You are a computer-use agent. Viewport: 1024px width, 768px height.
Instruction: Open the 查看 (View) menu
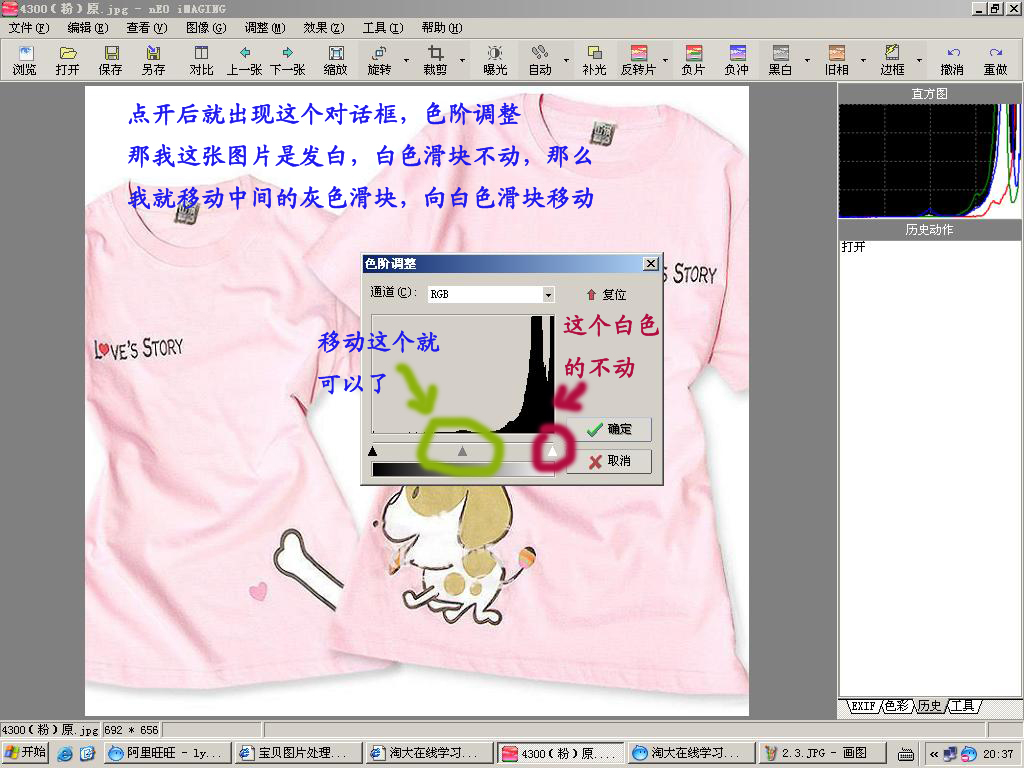pos(146,27)
